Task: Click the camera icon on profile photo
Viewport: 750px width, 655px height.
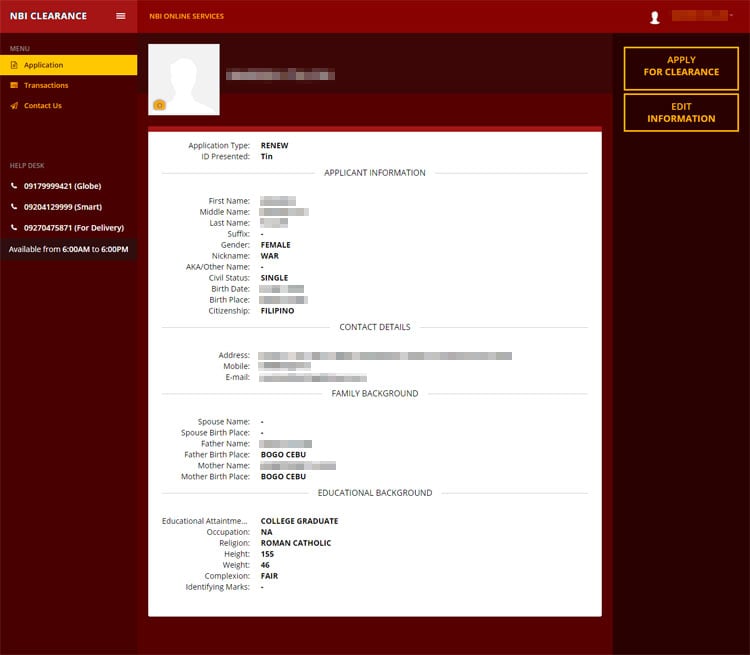Action: click(159, 105)
